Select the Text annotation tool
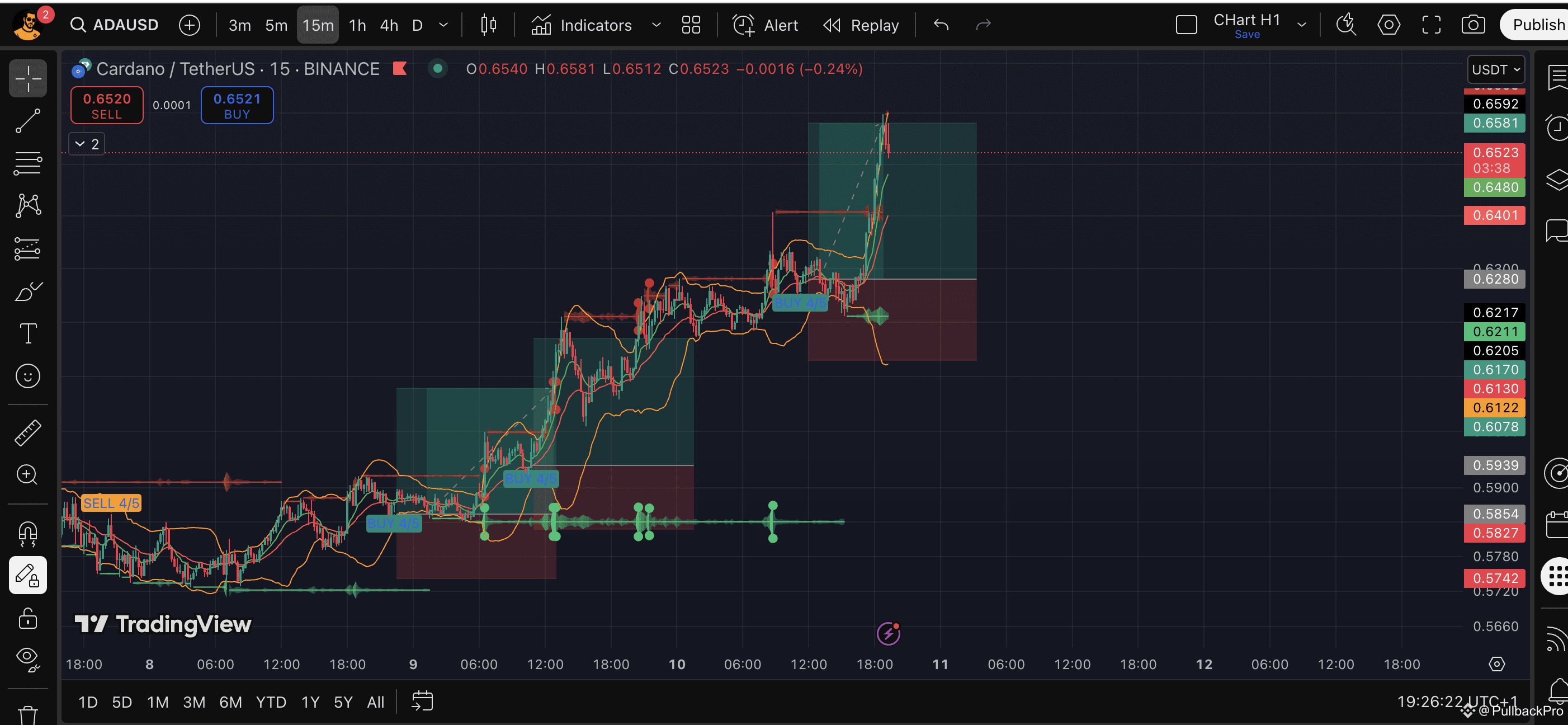The width and height of the screenshot is (1568, 725). tap(28, 333)
